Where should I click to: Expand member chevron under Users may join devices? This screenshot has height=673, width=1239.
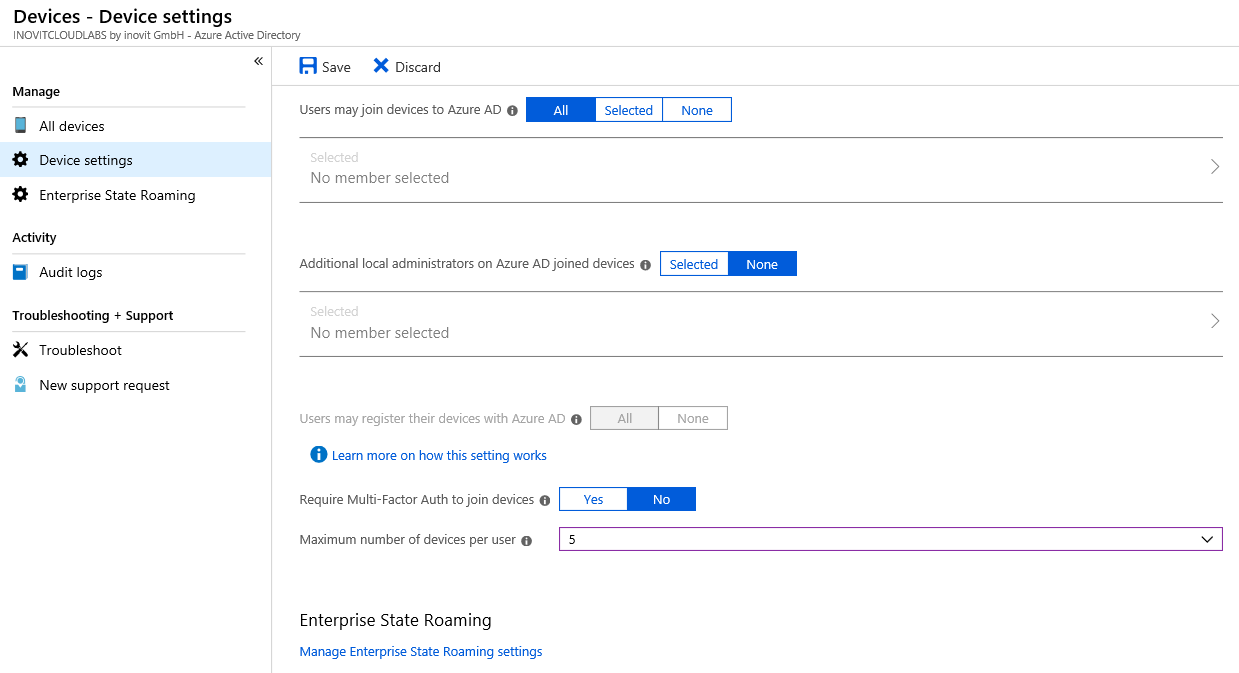[x=1215, y=167]
